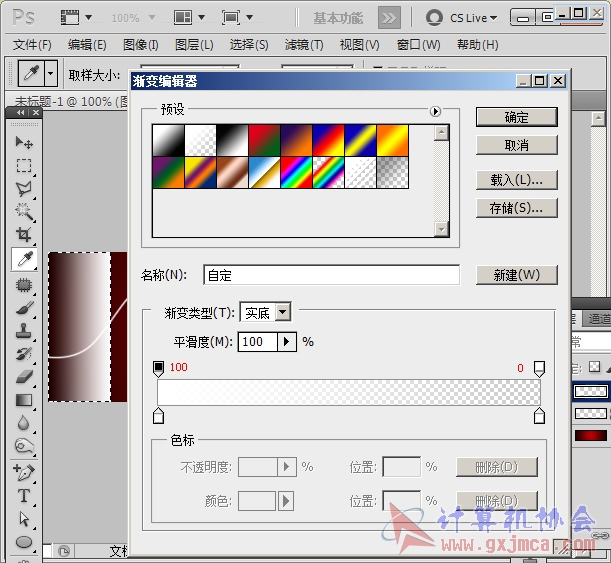Click the 载入(L)... button
This screenshot has width=611, height=563.
(517, 180)
